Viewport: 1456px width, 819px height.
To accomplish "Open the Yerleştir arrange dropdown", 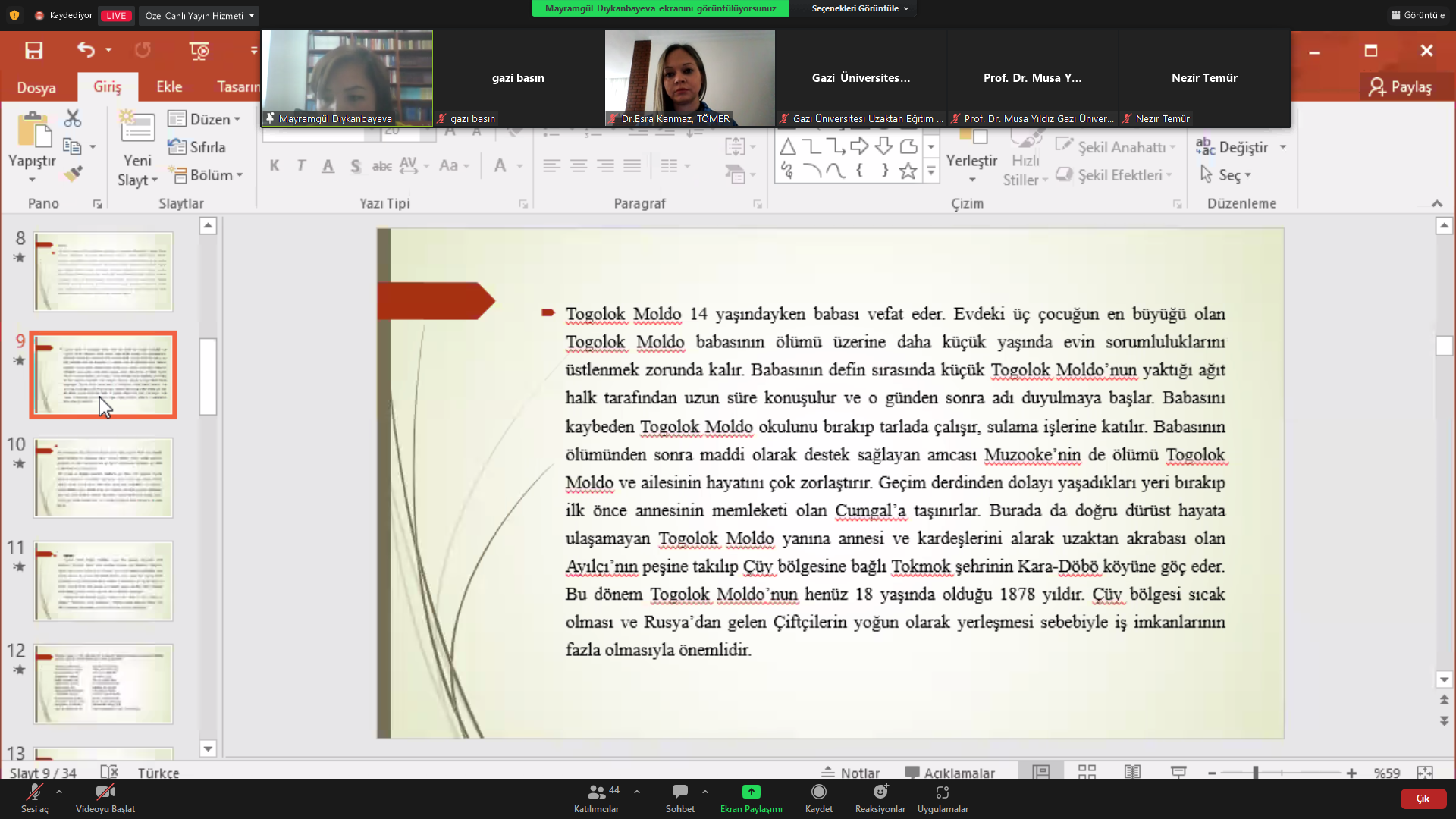I will (971, 159).
